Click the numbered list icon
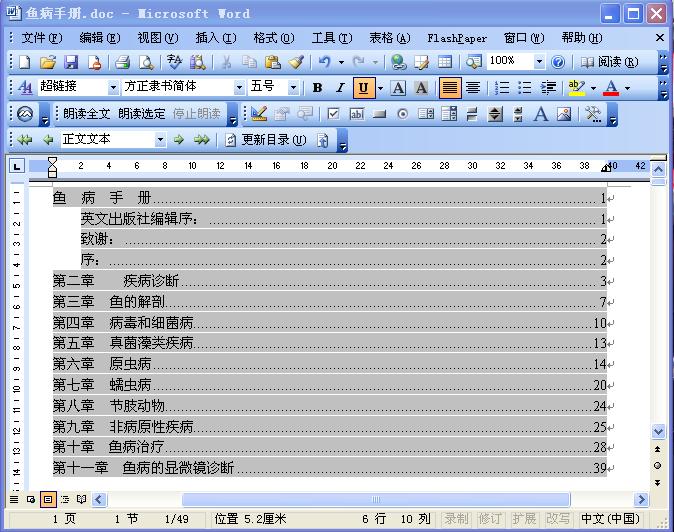The image size is (674, 532). 502,88
